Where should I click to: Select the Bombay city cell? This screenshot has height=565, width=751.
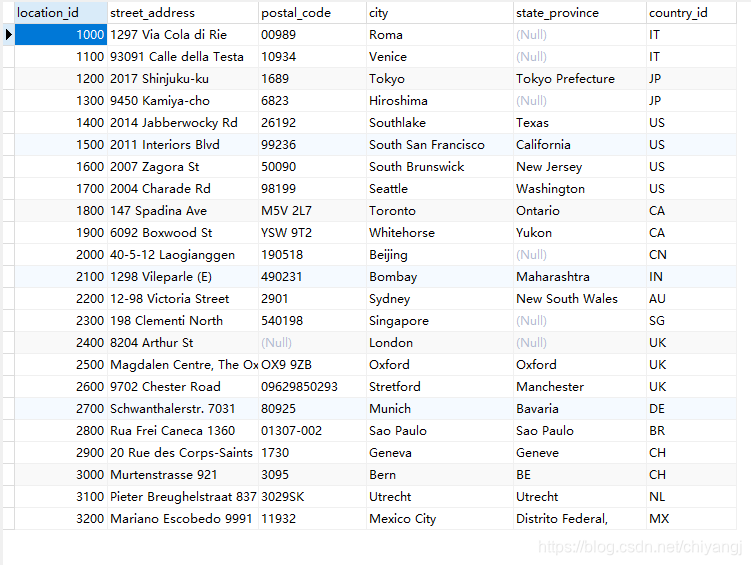[x=440, y=277]
